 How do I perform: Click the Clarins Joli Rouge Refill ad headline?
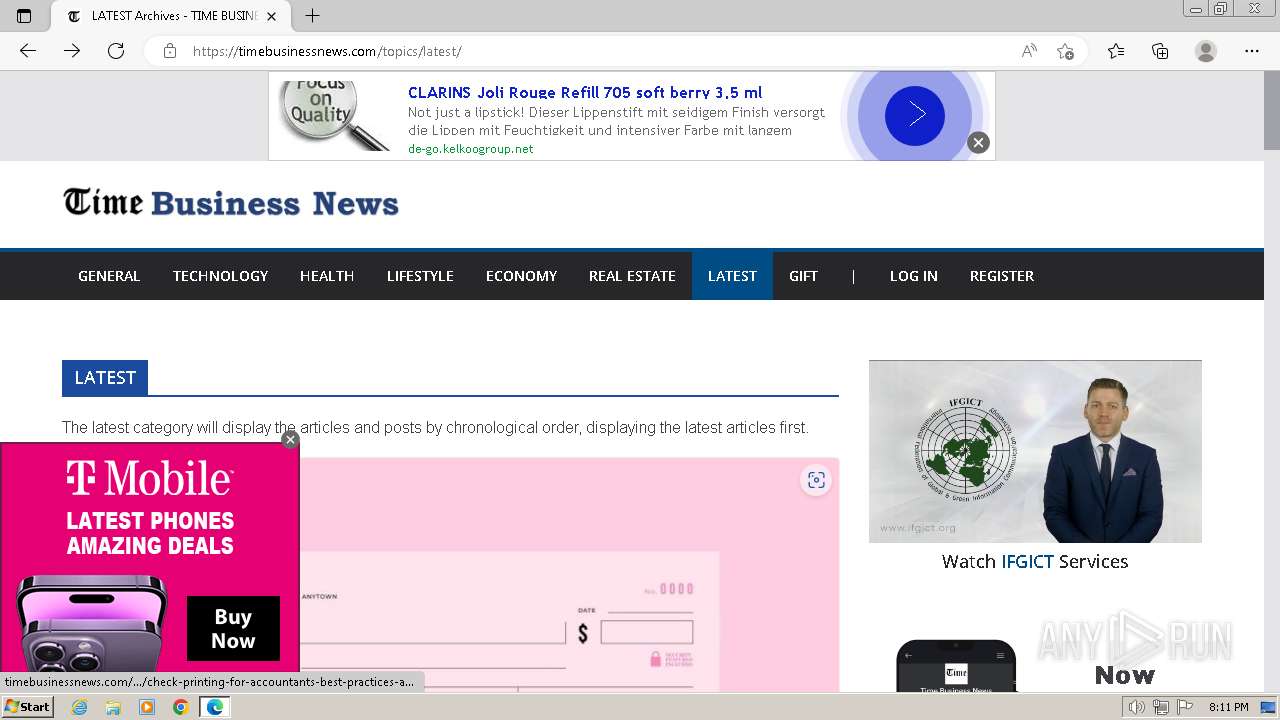[585, 92]
